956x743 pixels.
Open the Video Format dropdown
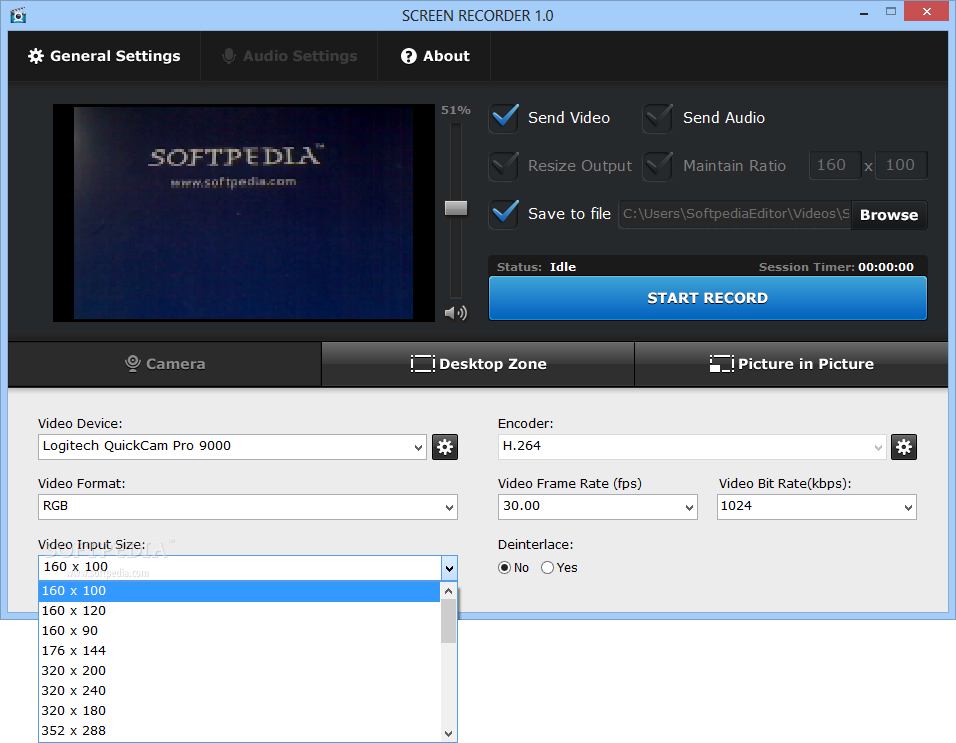point(248,507)
